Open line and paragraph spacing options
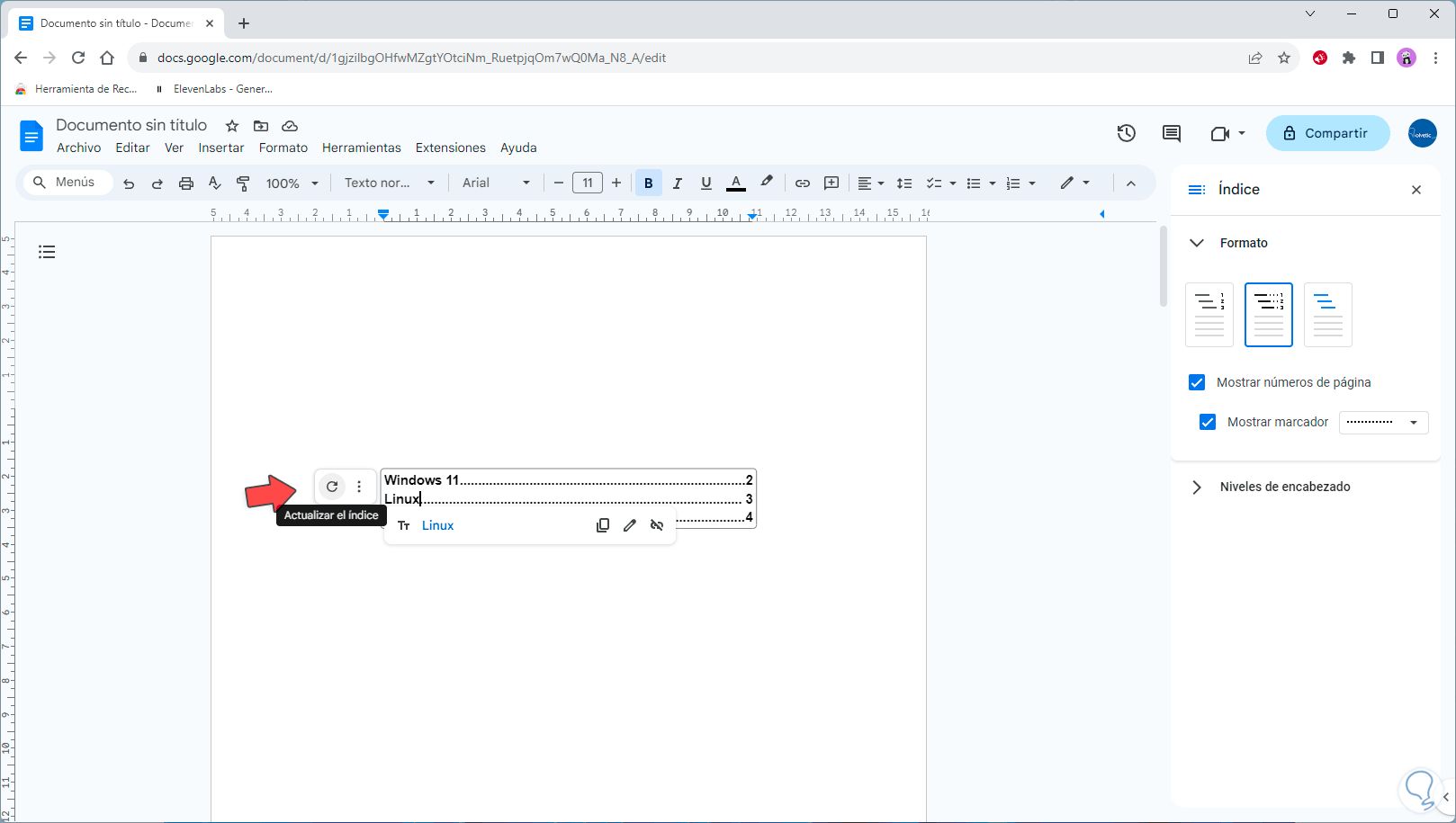1456x823 pixels. pos(904,183)
